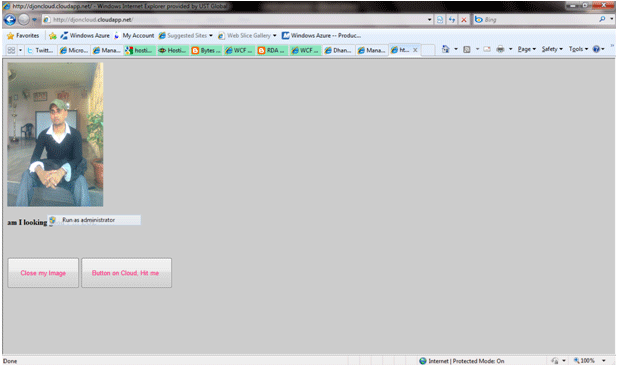The image size is (619, 365).
Task: Switch to the RDA ... tab
Action: tap(272, 50)
